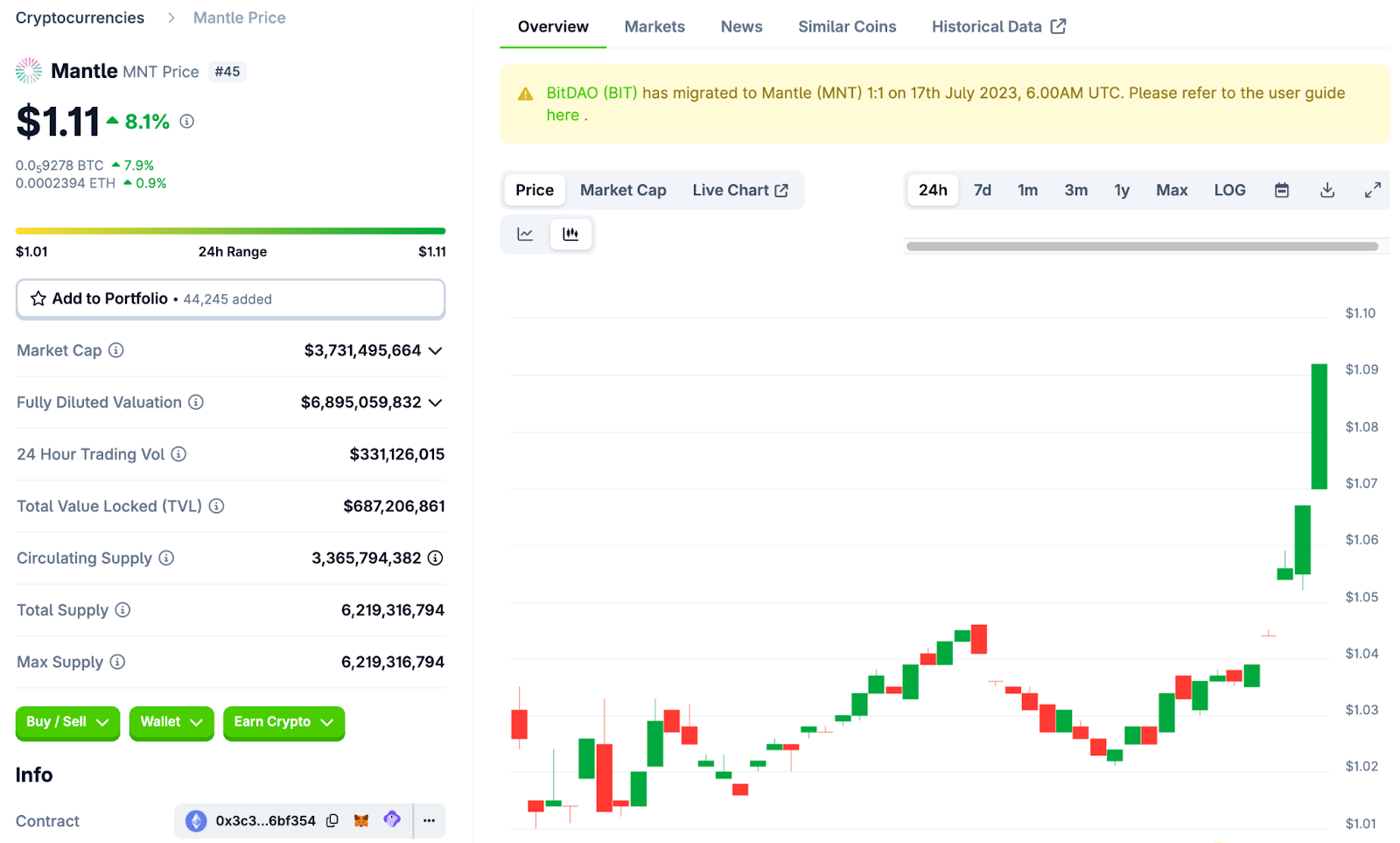The image size is (1400, 843).
Task: Click Add to Portfolio button
Action: point(230,299)
